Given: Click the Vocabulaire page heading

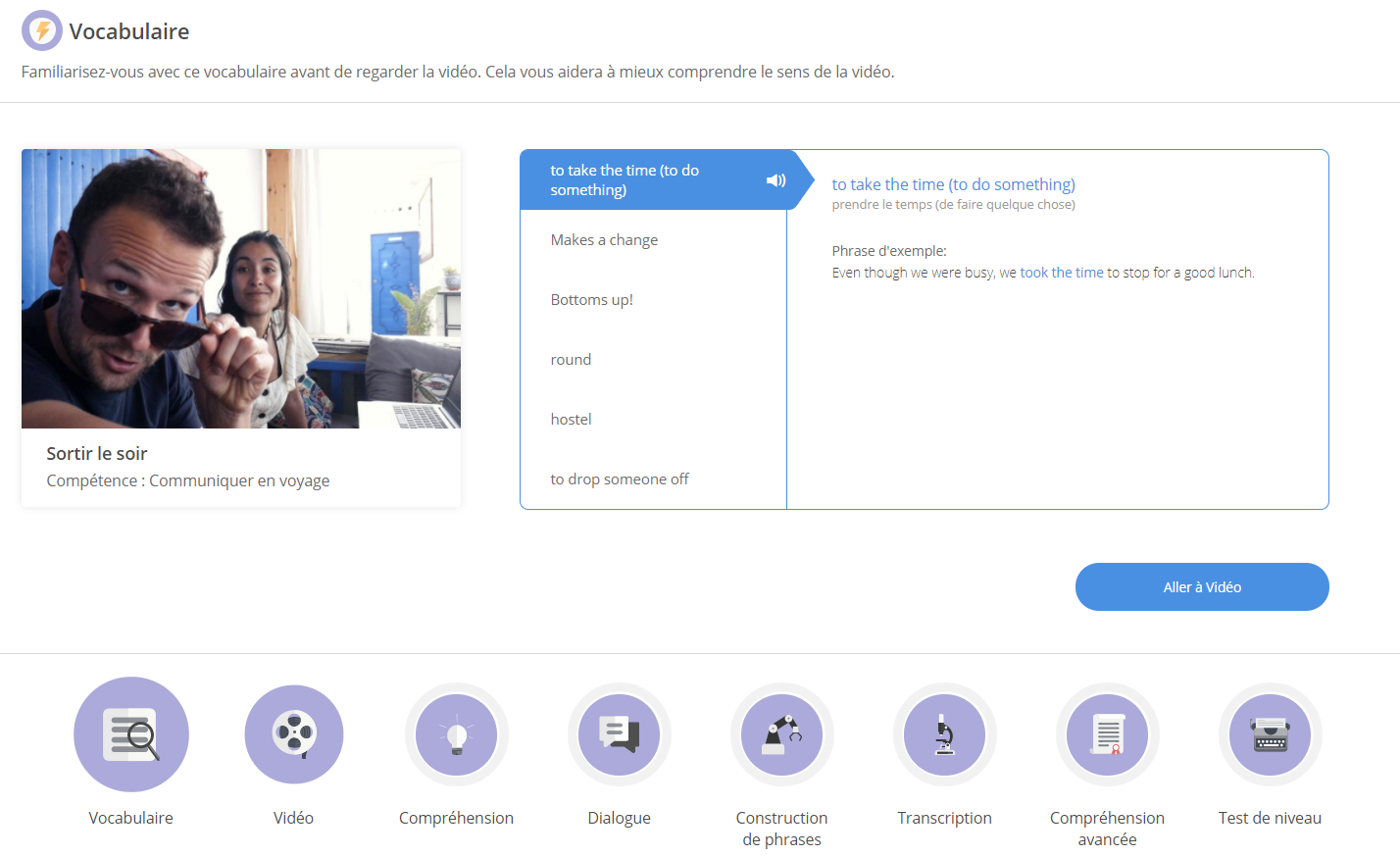Looking at the screenshot, I should point(129,31).
